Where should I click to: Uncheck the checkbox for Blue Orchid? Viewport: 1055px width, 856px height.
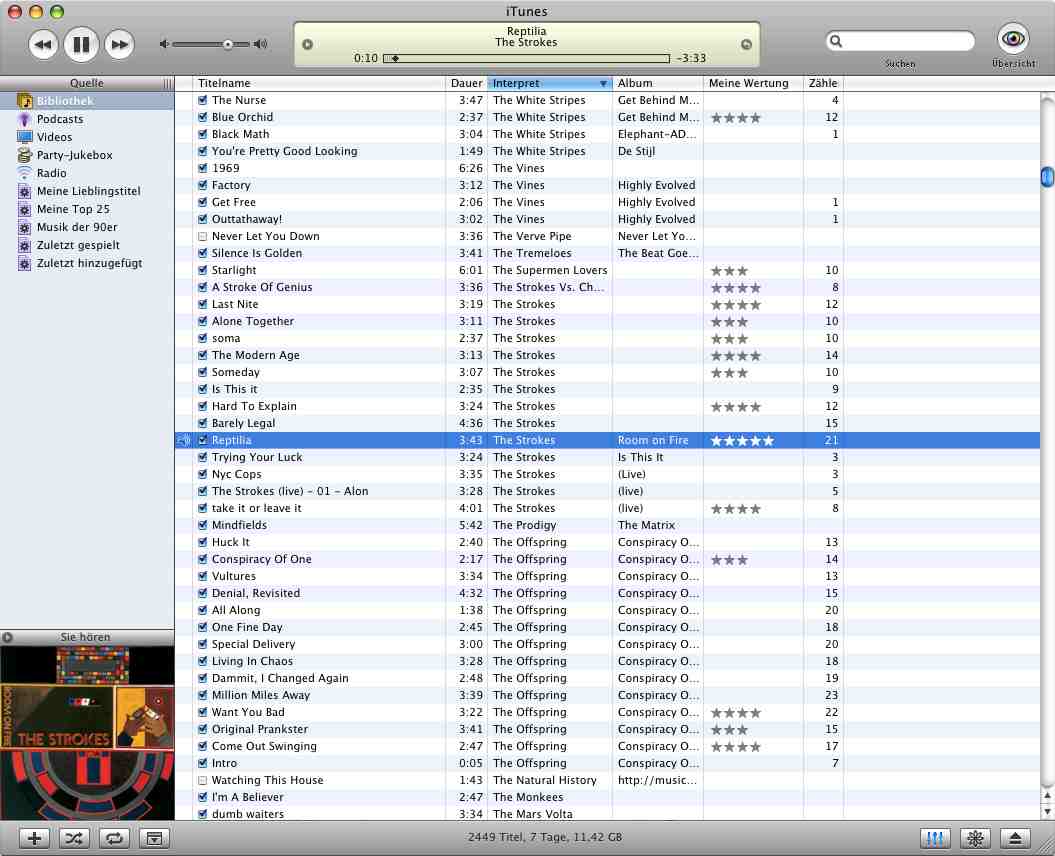tap(203, 117)
